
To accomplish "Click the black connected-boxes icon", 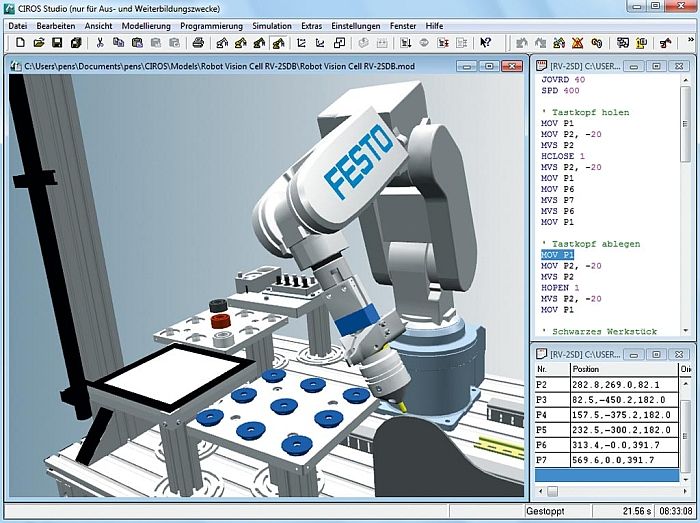I will [x=623, y=43].
